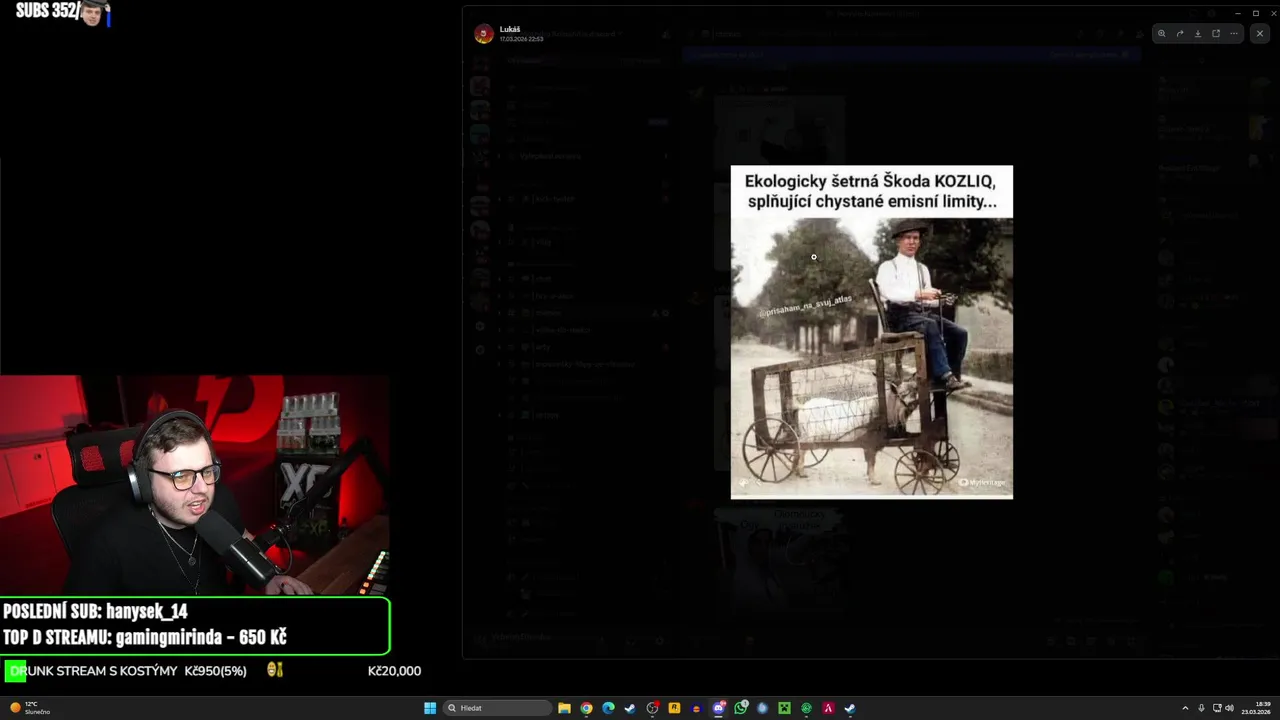Viewport: 1280px width, 720px height.
Task: Forward the image using the arrow icon
Action: tap(1179, 33)
